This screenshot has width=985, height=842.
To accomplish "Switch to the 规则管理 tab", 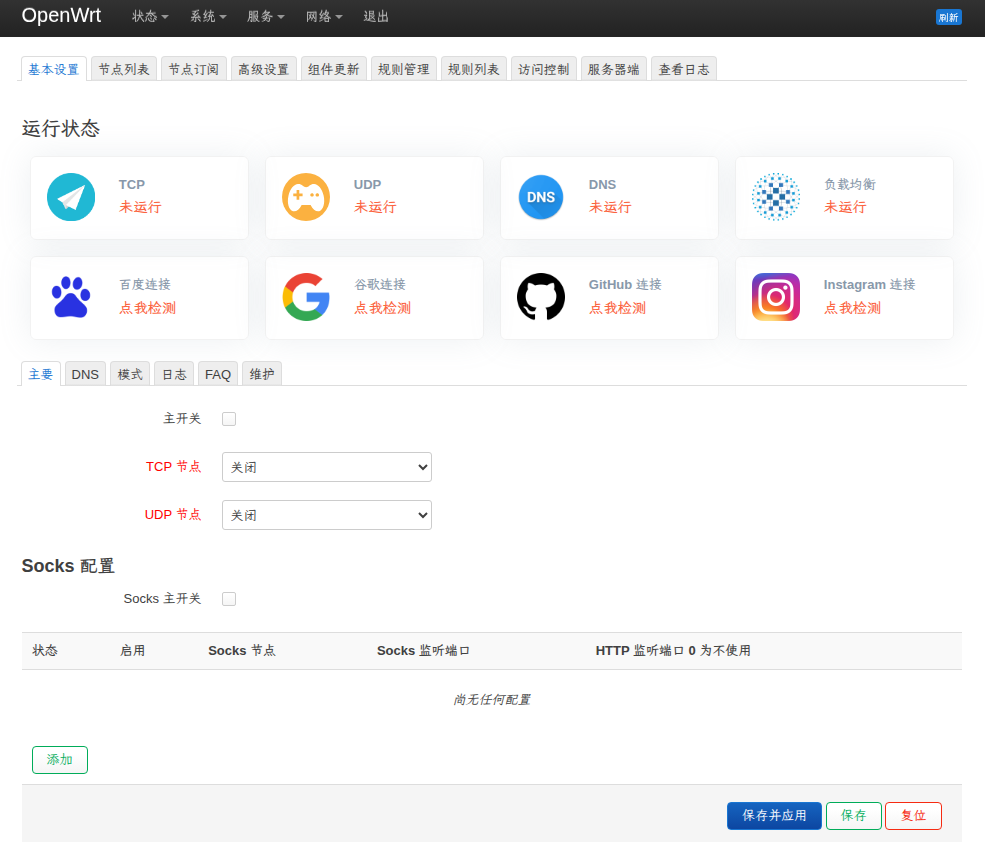I will pyautogui.click(x=403, y=69).
